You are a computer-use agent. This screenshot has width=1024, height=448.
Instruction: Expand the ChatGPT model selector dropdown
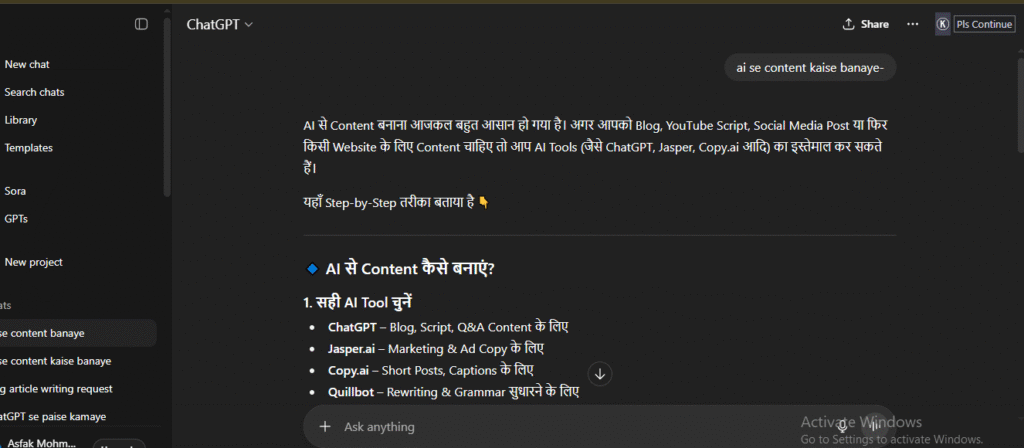click(x=219, y=24)
